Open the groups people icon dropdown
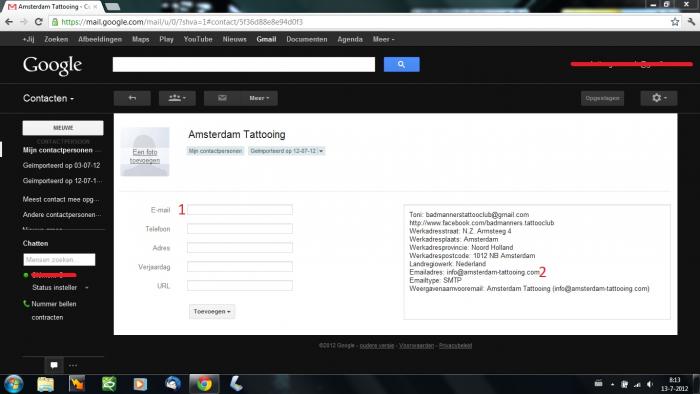The width and height of the screenshot is (700, 394). click(x=177, y=98)
